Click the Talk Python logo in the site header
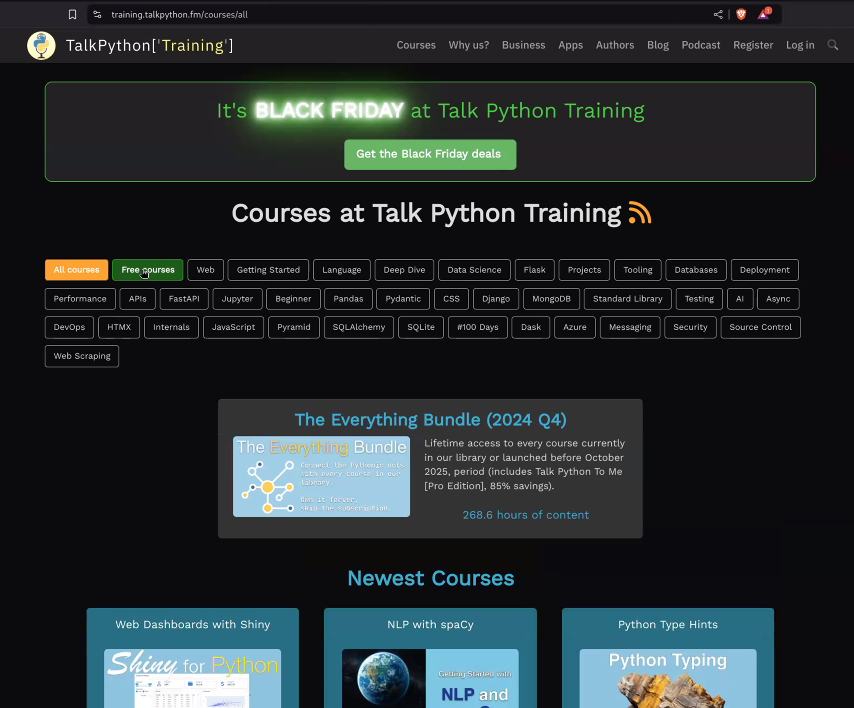This screenshot has height=708, width=854. point(41,45)
